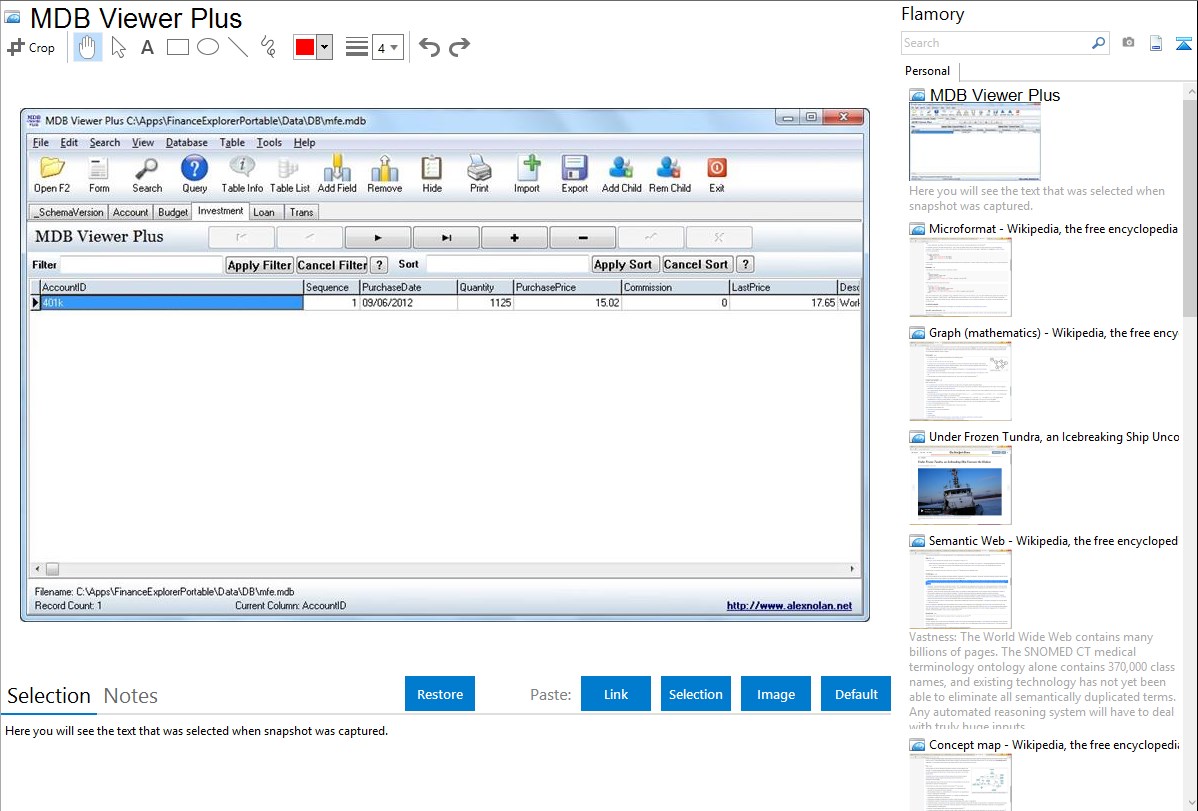This screenshot has width=1198, height=811.
Task: Redo the annotation
Action: pyautogui.click(x=459, y=47)
